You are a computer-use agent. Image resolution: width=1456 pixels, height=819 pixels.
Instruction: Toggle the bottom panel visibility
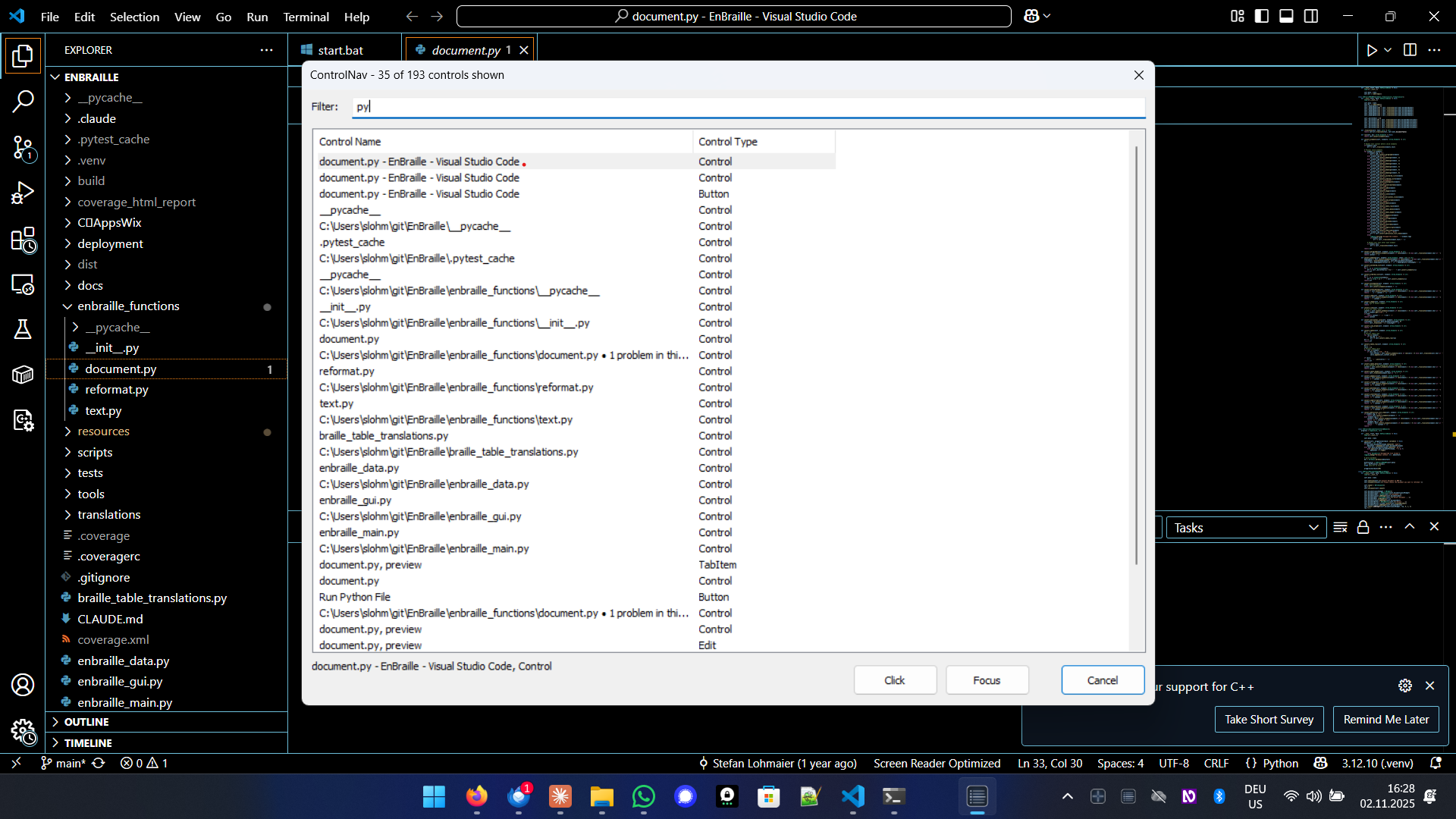1286,15
